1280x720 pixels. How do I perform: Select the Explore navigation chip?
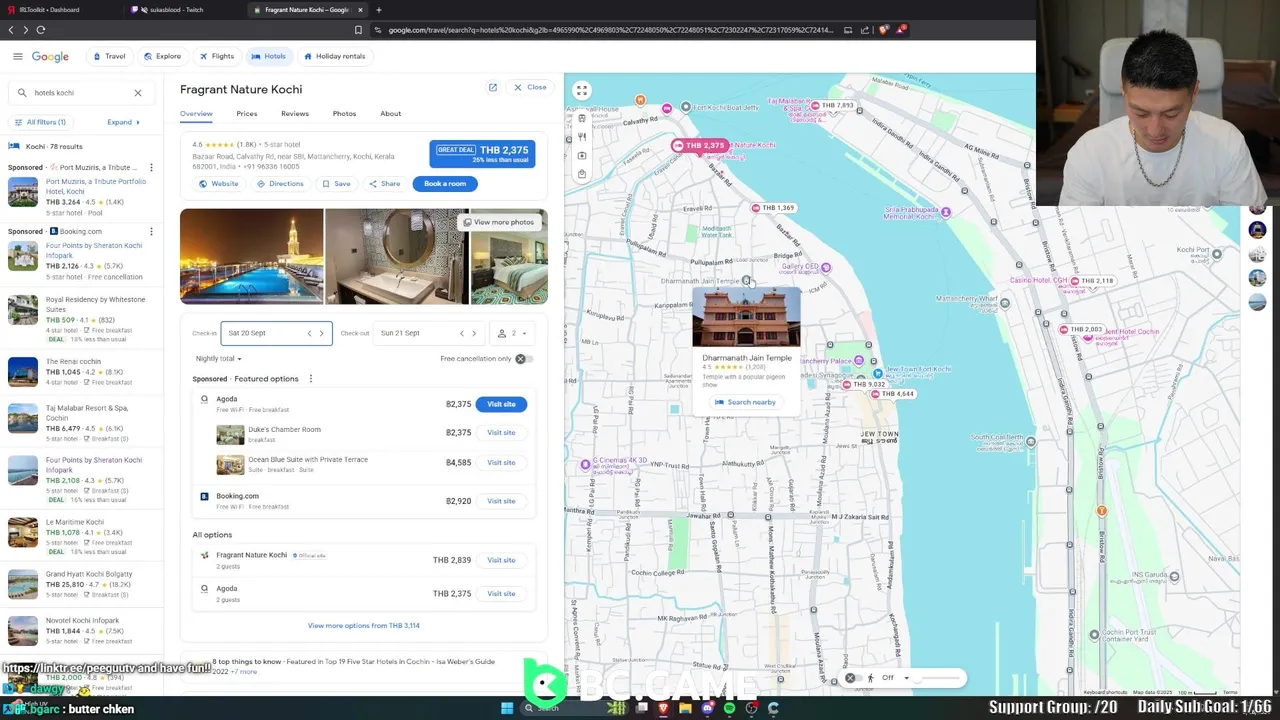click(x=162, y=56)
